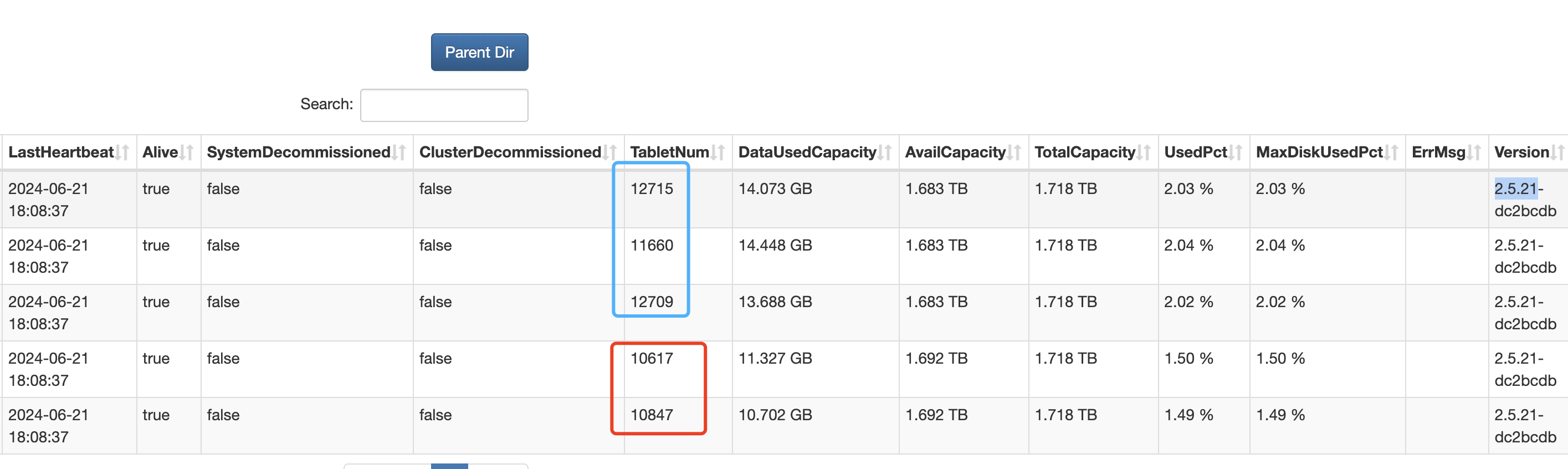Sort by LastHeartbeat column arrows
This screenshot has height=469, width=1568.
click(x=122, y=152)
